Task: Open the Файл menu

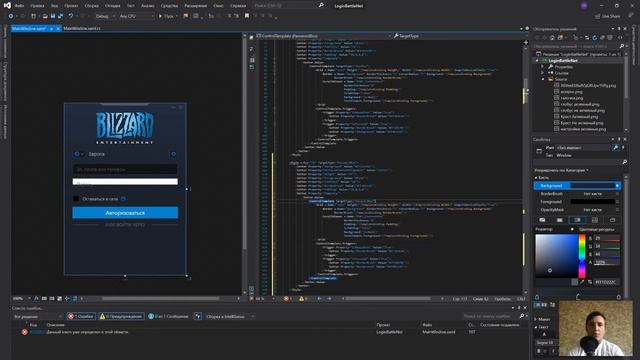Action: (x=19, y=6)
